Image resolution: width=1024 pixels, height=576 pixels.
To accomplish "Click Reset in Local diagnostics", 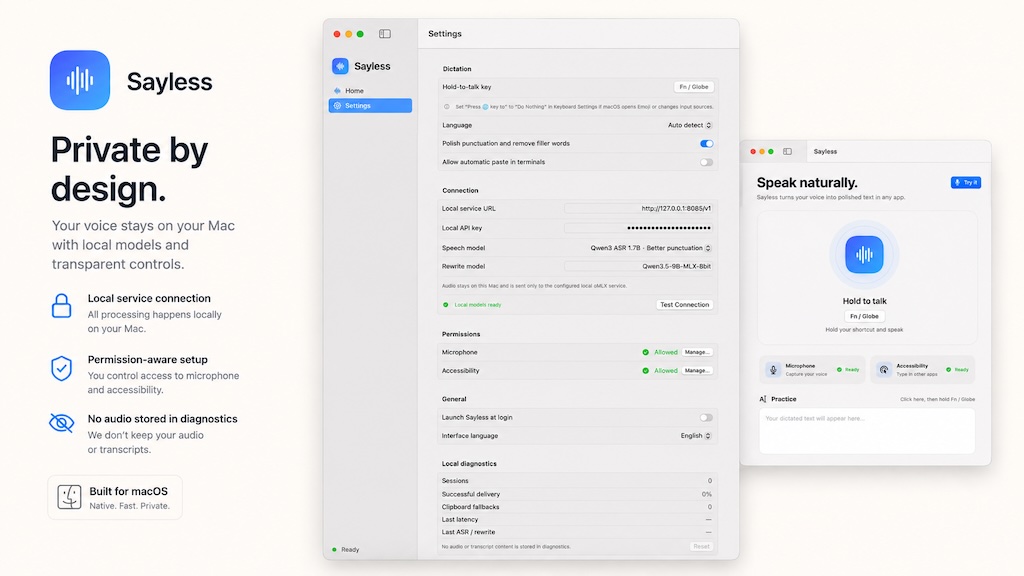I will (x=701, y=547).
